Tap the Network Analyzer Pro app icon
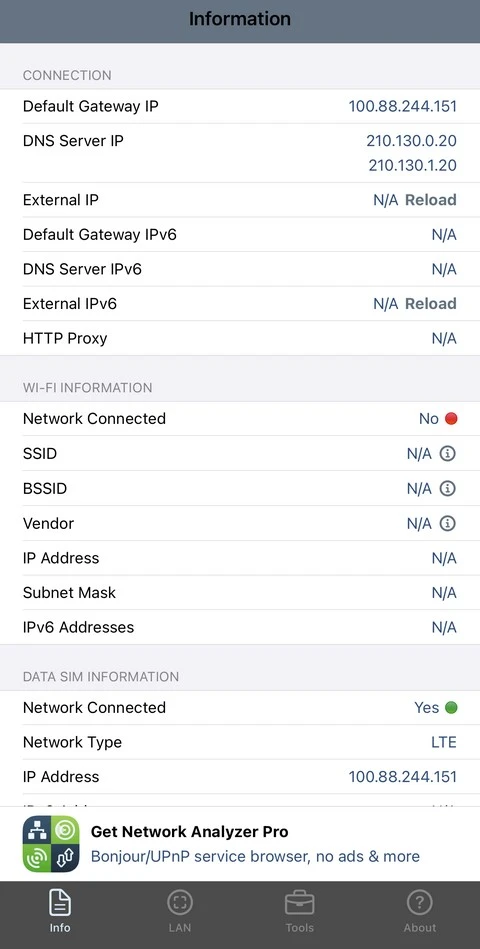 51,844
